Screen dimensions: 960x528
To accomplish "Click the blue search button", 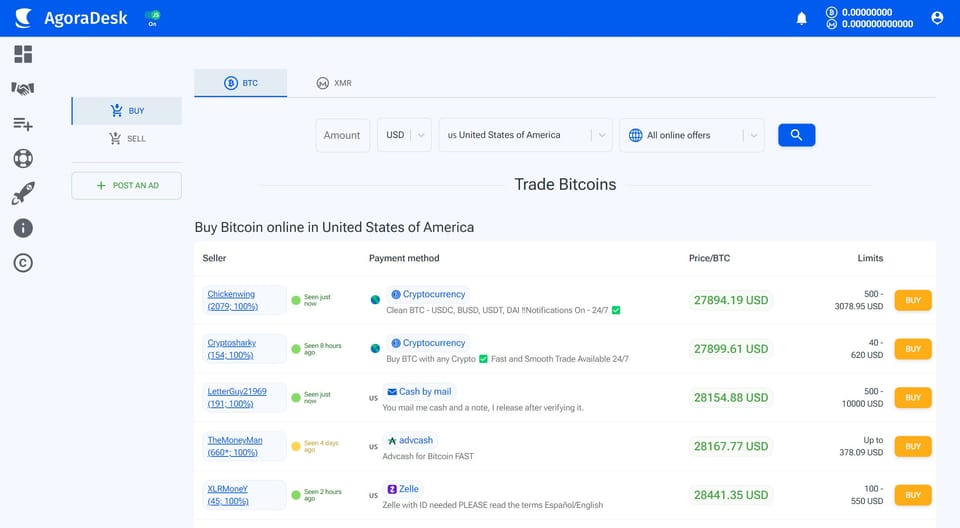I will tap(797, 135).
